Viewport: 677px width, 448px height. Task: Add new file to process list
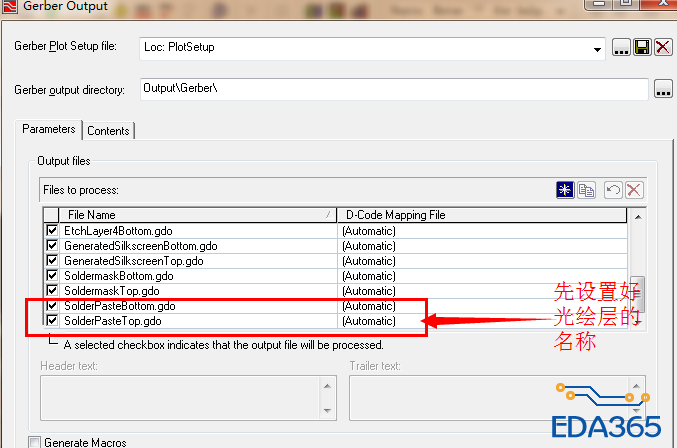click(x=565, y=190)
